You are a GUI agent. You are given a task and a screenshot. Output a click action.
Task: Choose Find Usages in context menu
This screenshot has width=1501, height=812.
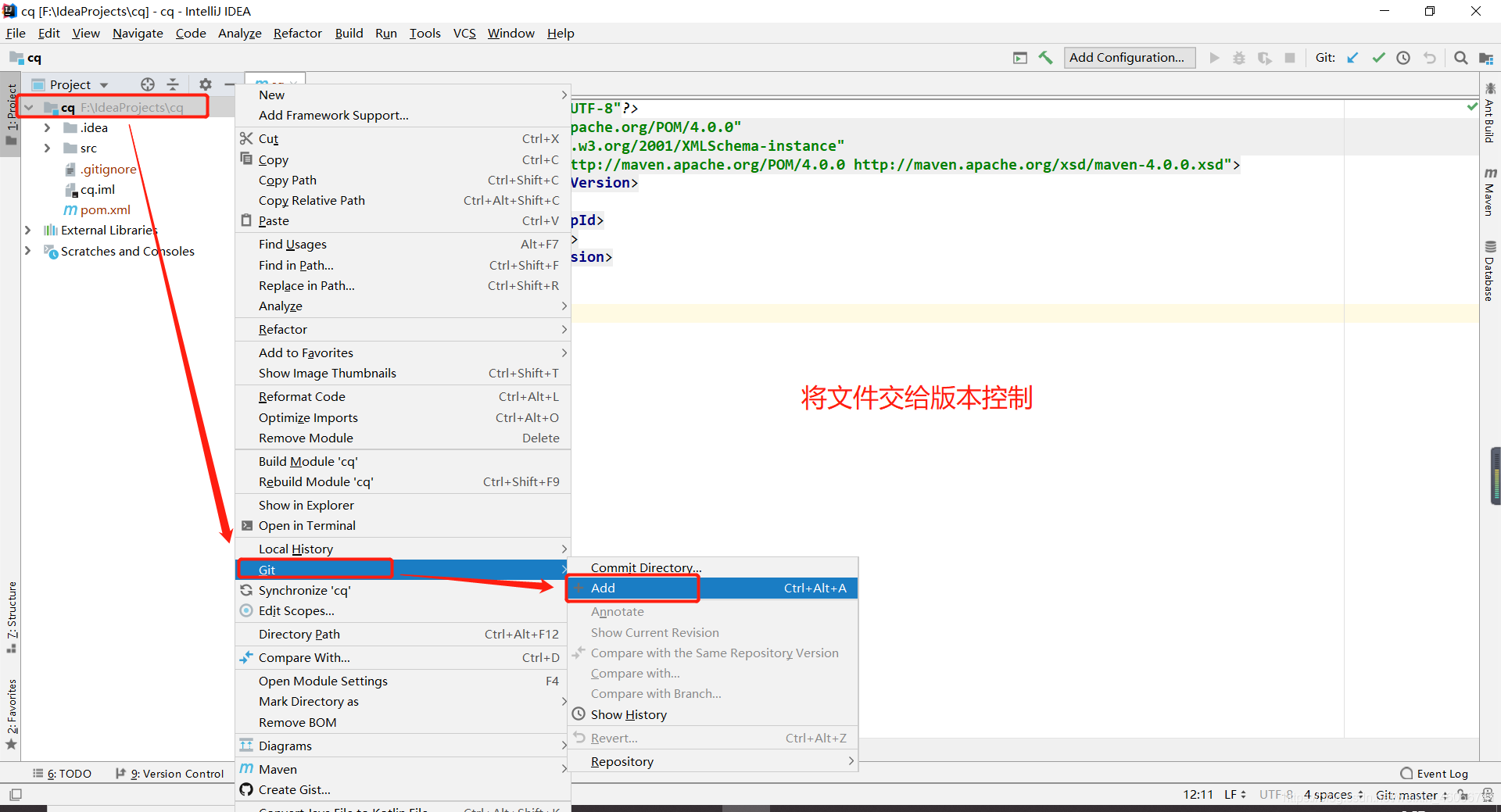pyautogui.click(x=403, y=245)
